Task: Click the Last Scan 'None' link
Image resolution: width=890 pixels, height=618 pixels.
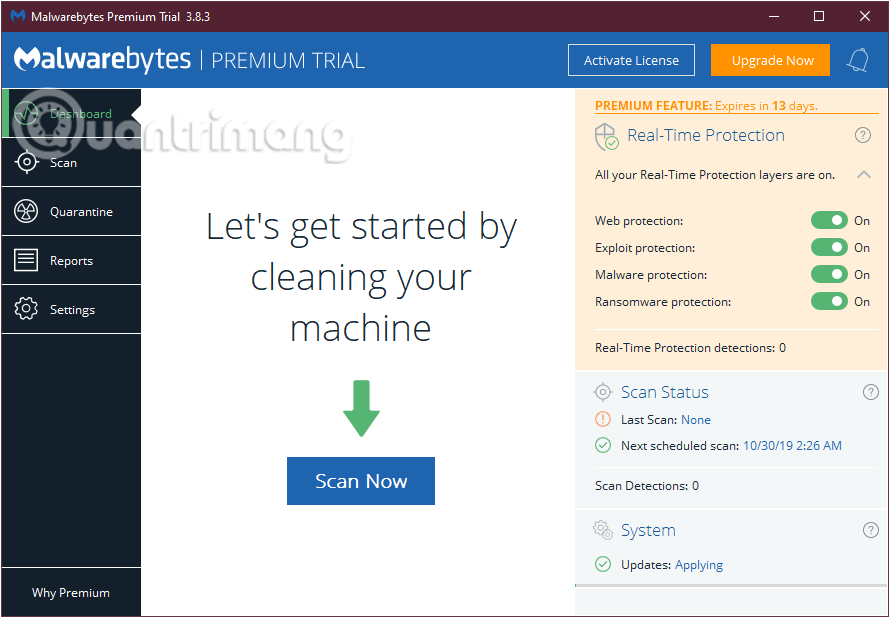Action: pyautogui.click(x=696, y=420)
